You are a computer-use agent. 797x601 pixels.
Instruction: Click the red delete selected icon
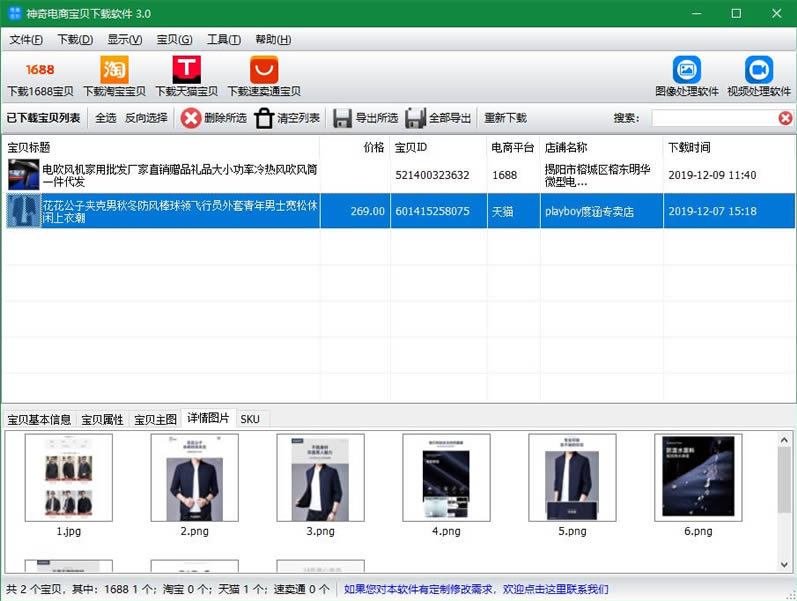pyautogui.click(x=191, y=118)
